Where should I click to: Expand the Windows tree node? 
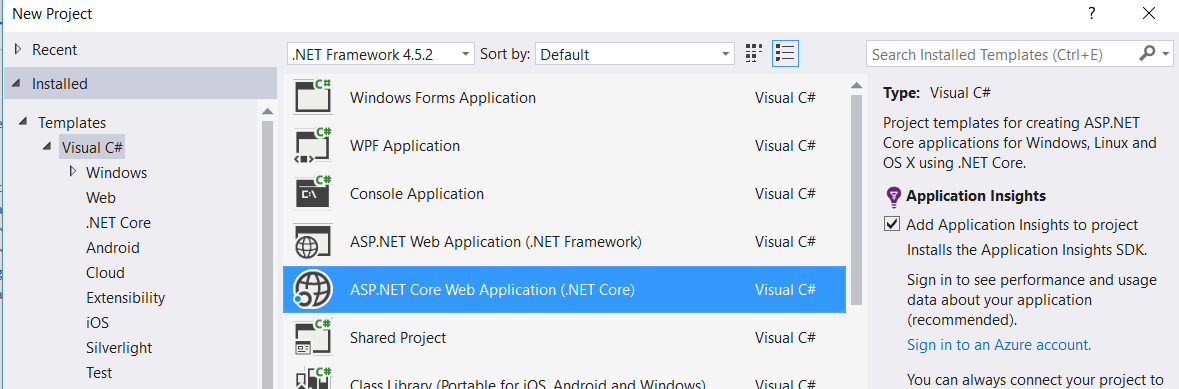(73, 172)
